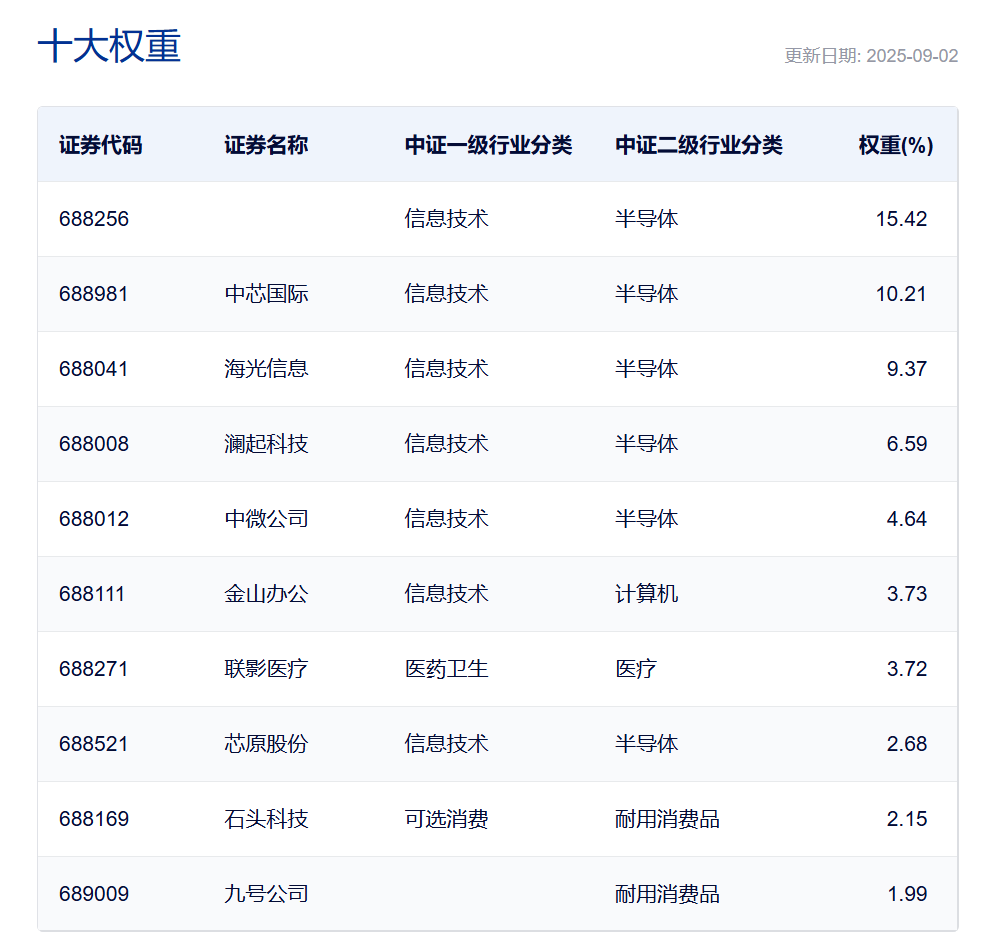Click 耐用消费品 in the 九号公司 row

pos(667,894)
